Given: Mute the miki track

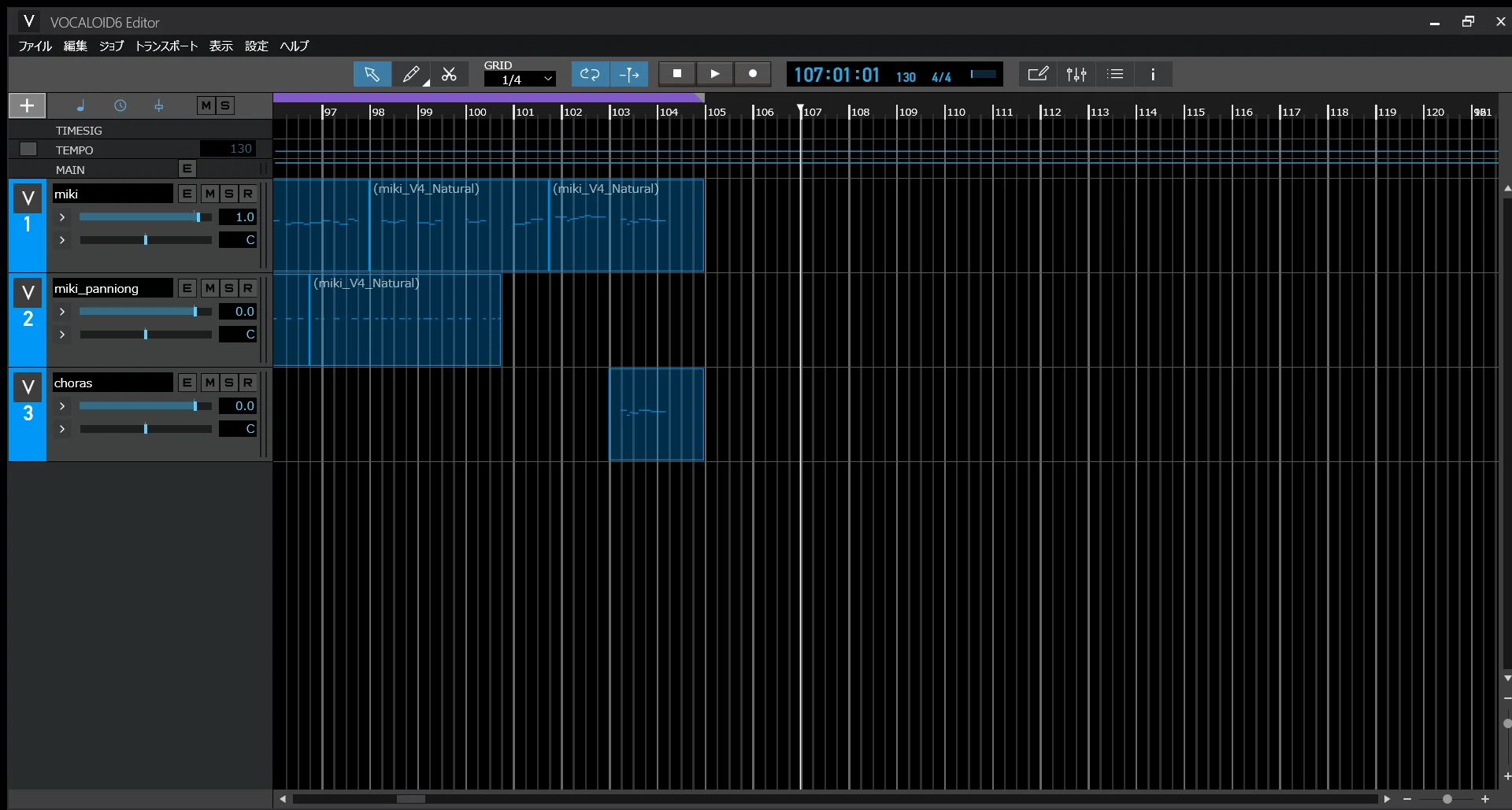Looking at the screenshot, I should point(209,194).
